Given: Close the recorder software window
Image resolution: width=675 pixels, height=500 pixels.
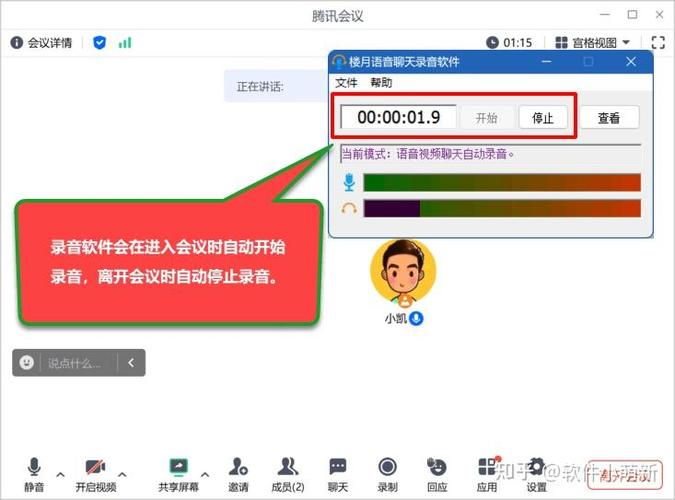Looking at the screenshot, I should tap(631, 62).
